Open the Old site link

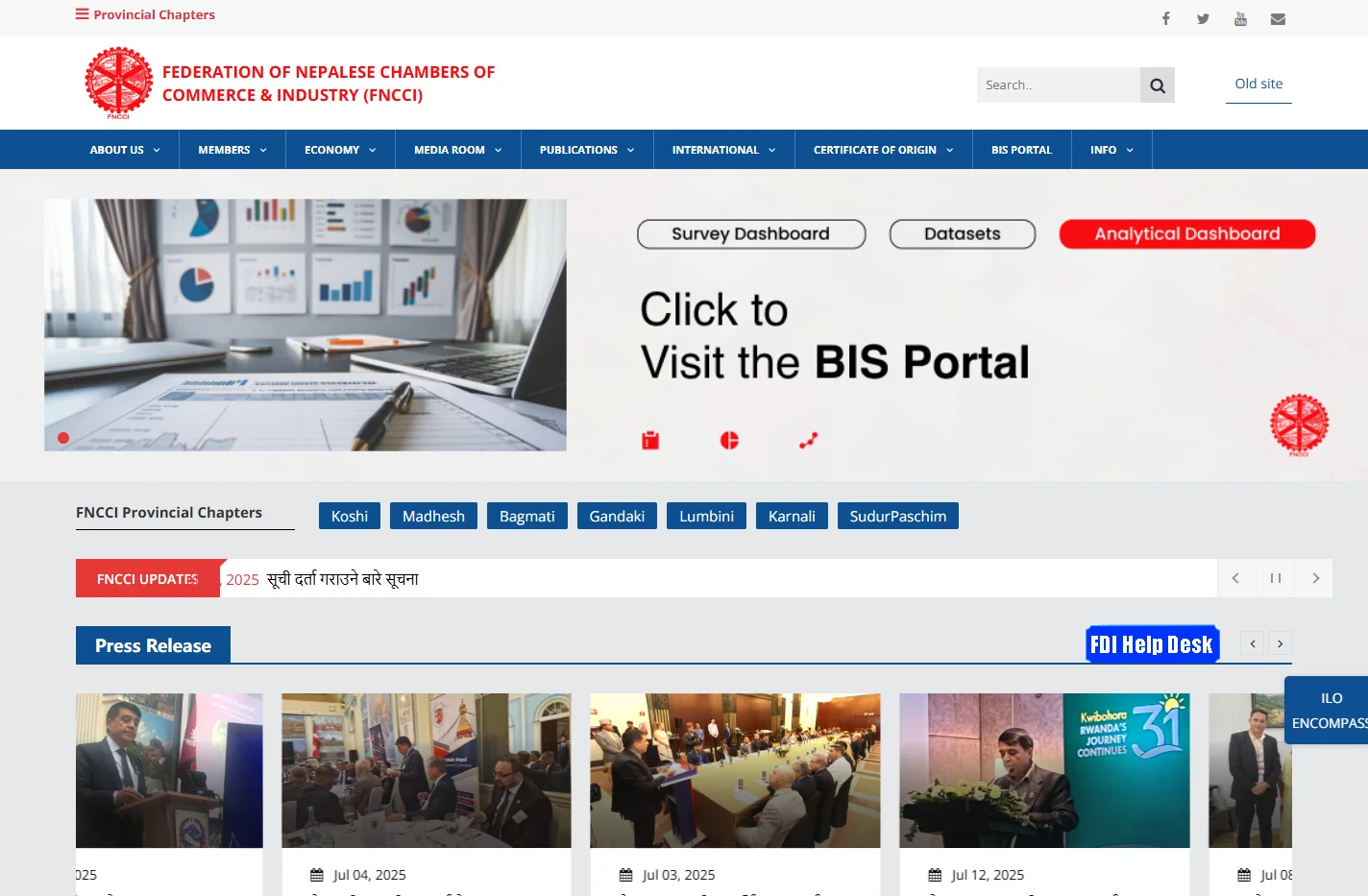point(1258,84)
